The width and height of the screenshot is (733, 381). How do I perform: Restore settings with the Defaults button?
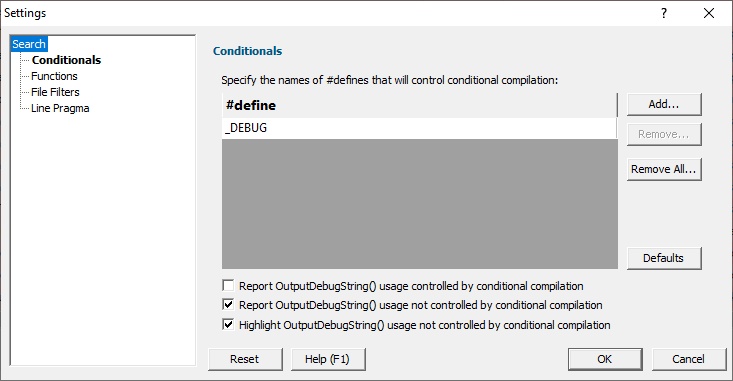tap(664, 258)
